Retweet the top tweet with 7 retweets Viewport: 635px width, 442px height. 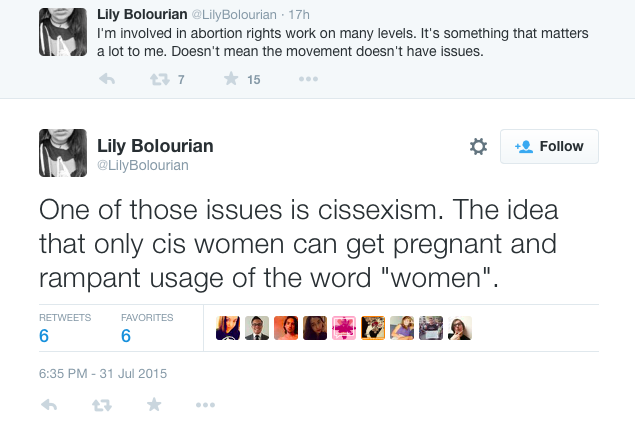(x=160, y=80)
